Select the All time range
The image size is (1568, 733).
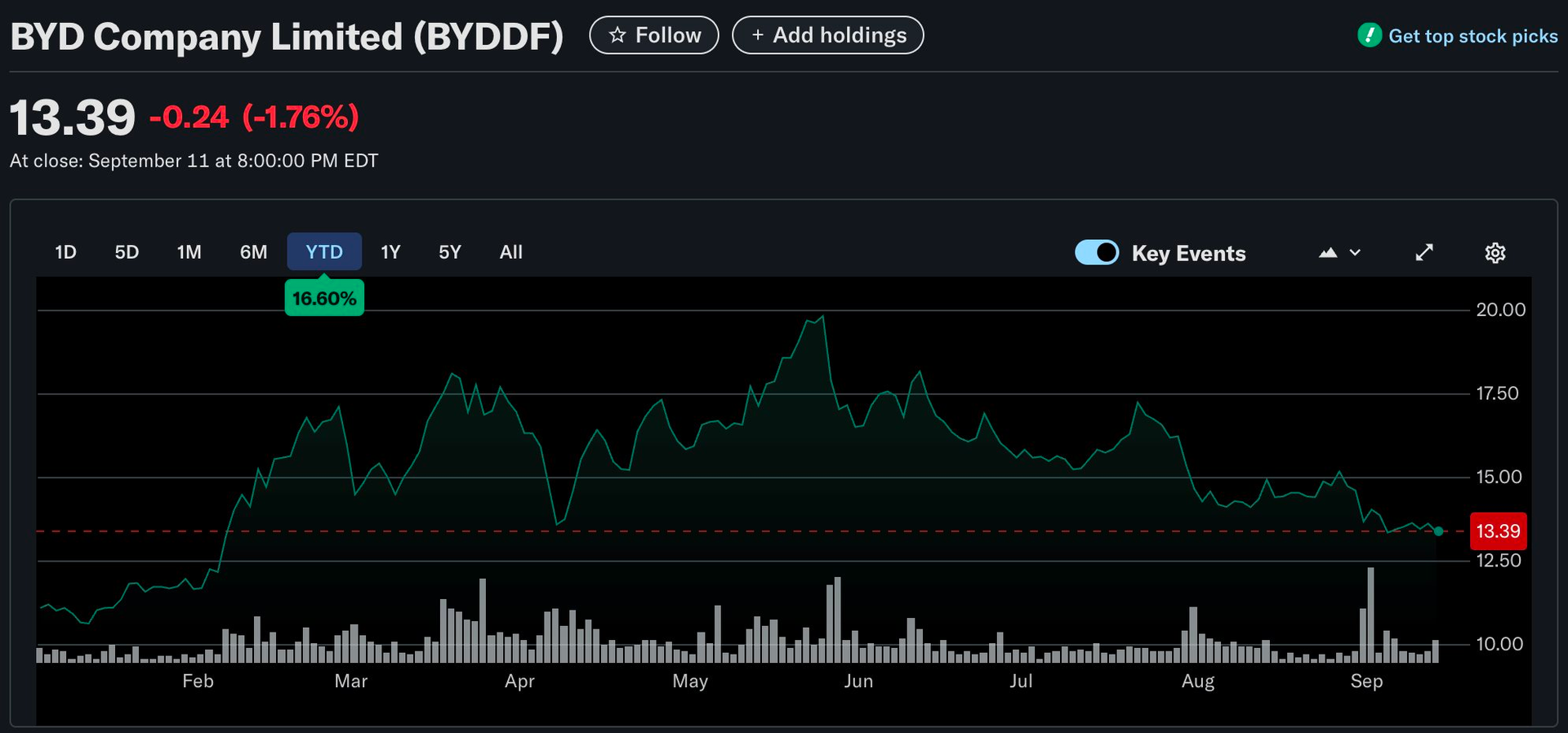pyautogui.click(x=510, y=252)
